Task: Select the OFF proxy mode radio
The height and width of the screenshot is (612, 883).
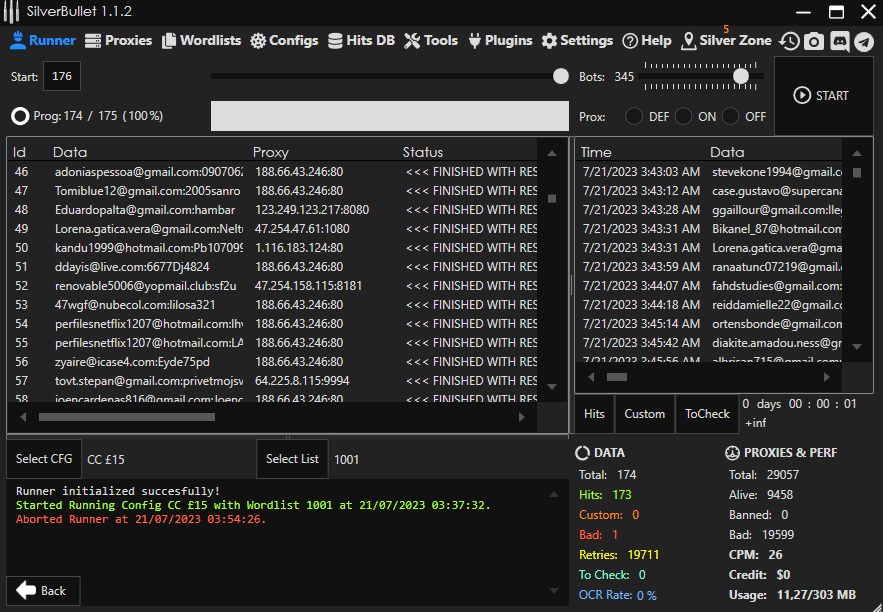Action: pos(730,117)
